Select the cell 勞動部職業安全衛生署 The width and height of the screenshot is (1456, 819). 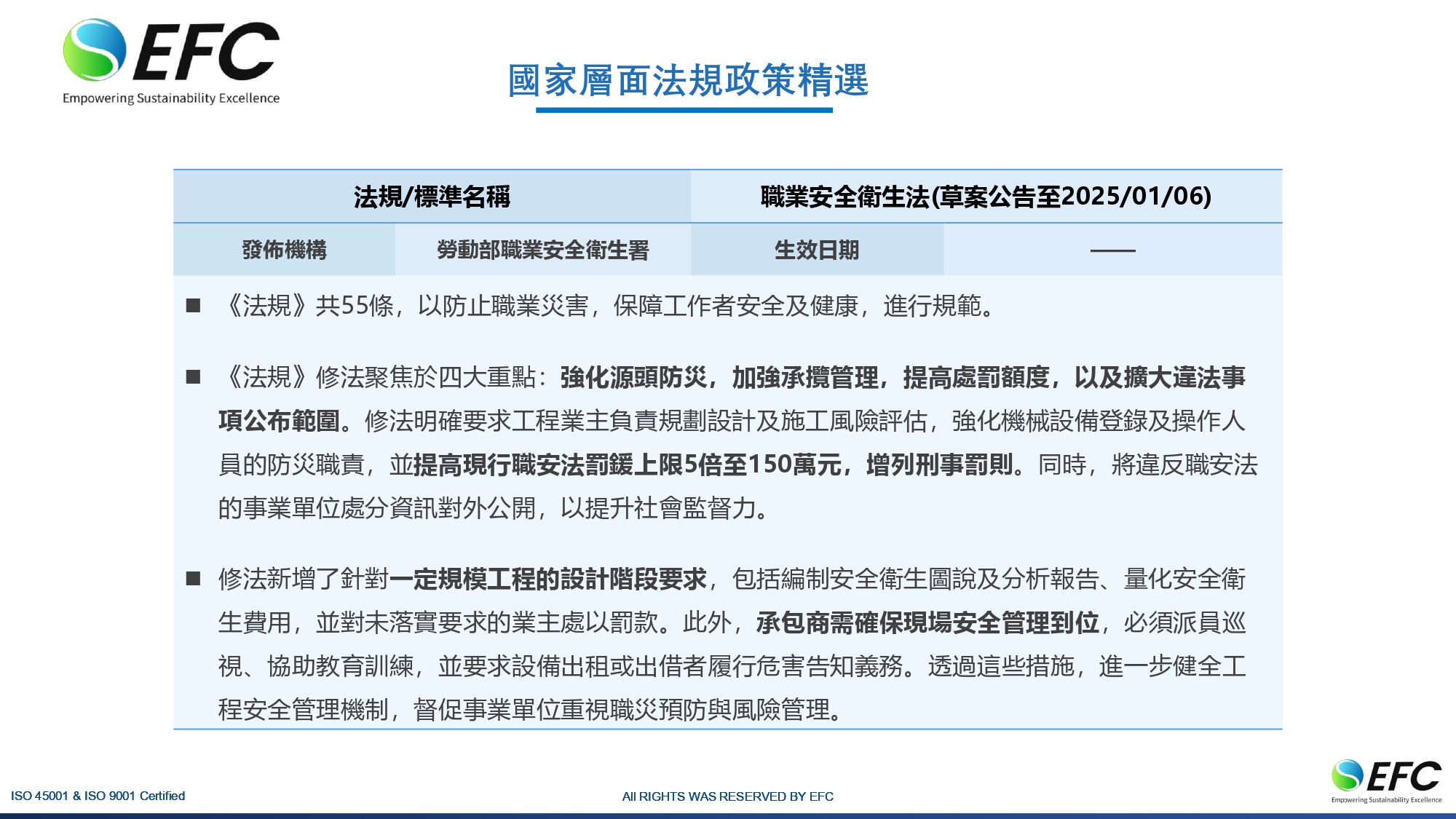click(542, 250)
